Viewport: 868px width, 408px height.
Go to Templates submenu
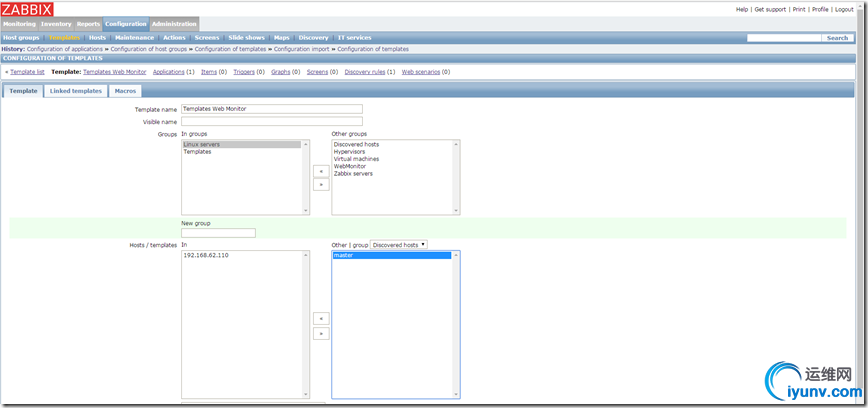(x=64, y=38)
